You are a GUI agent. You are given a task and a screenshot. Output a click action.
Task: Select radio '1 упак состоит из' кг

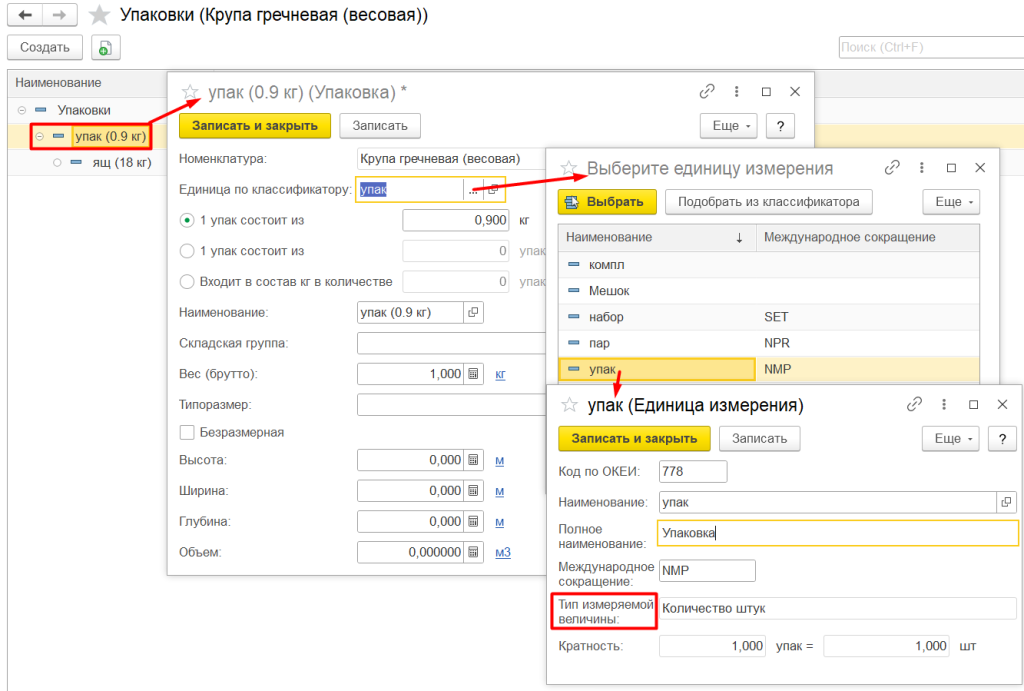(187, 220)
